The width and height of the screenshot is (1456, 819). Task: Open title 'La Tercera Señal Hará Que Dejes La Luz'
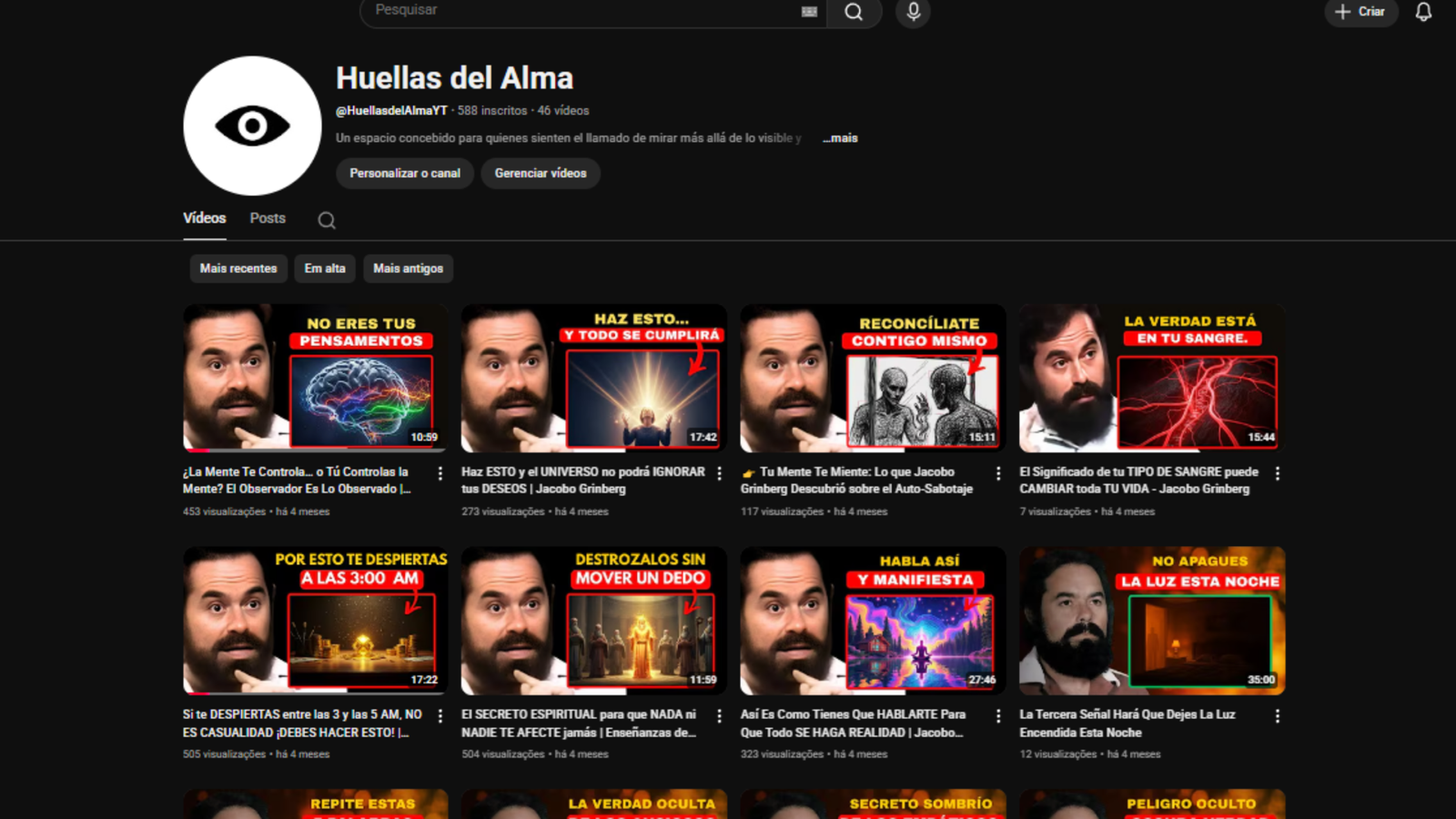pos(1127,723)
